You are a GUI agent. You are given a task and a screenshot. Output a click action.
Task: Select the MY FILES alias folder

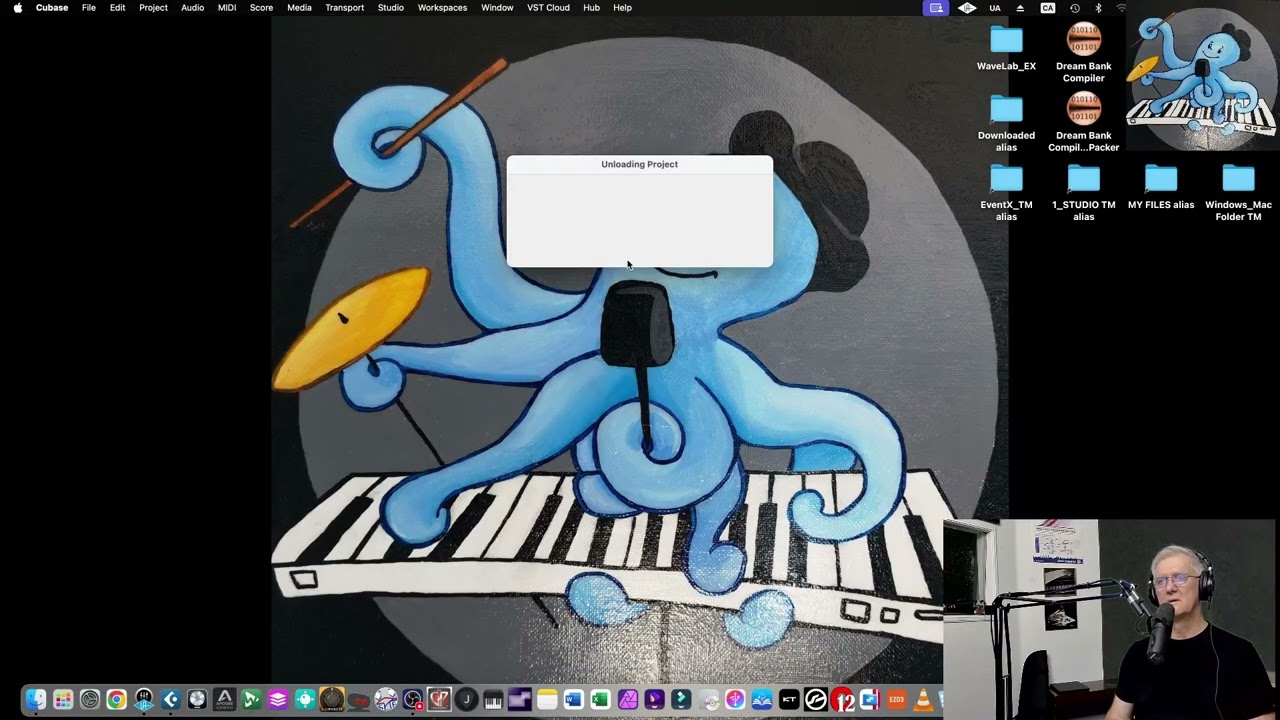[1161, 186]
